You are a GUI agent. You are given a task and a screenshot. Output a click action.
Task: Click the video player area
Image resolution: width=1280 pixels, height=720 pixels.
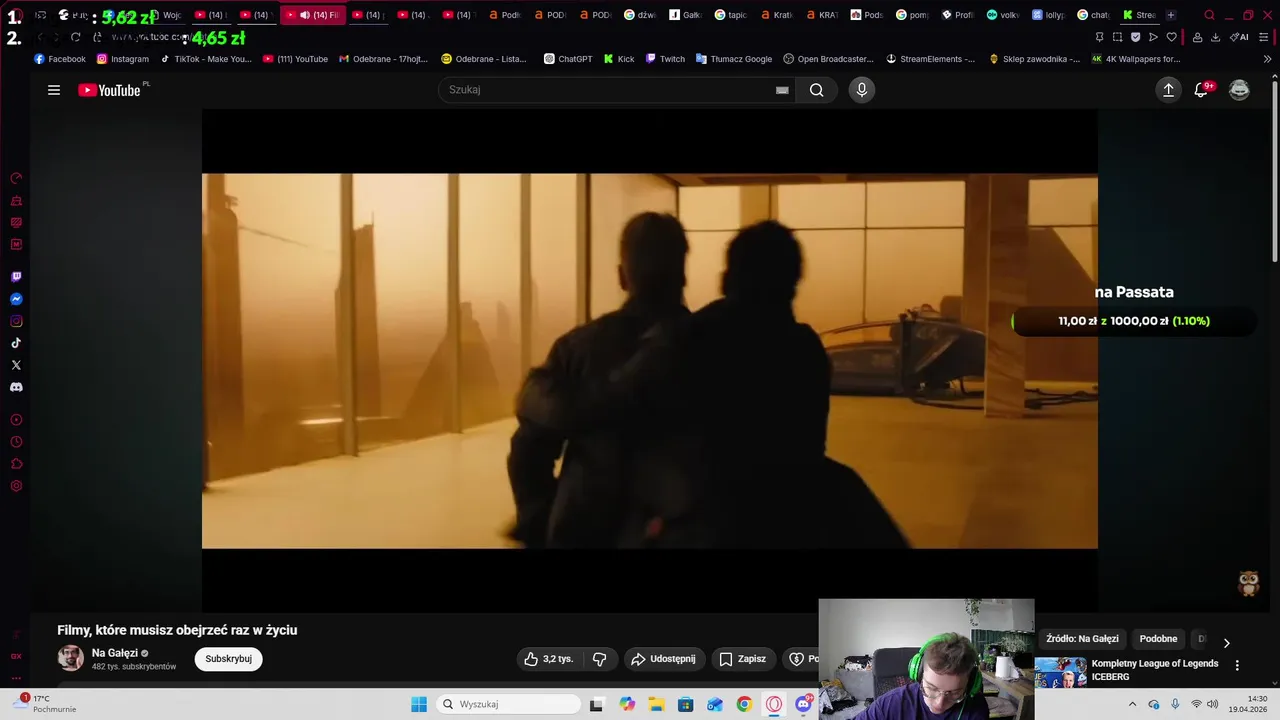[650, 361]
